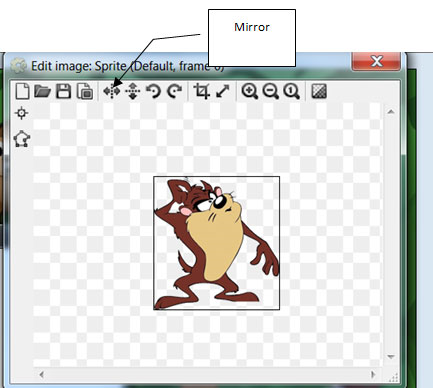Open image file with folder icon
Viewport: 433px width, 388px height.
42,91
